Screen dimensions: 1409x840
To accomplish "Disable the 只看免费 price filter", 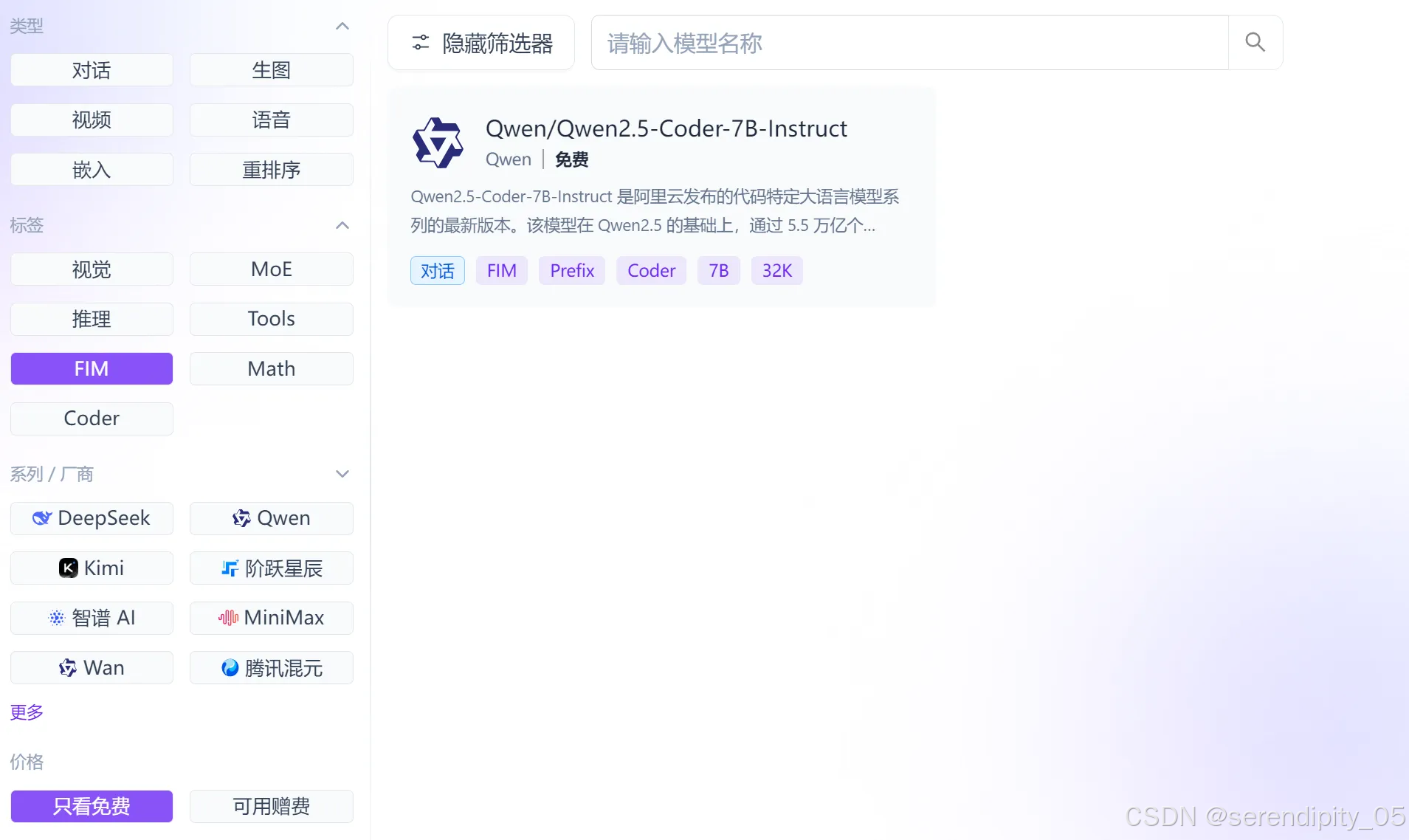I will pos(92,806).
